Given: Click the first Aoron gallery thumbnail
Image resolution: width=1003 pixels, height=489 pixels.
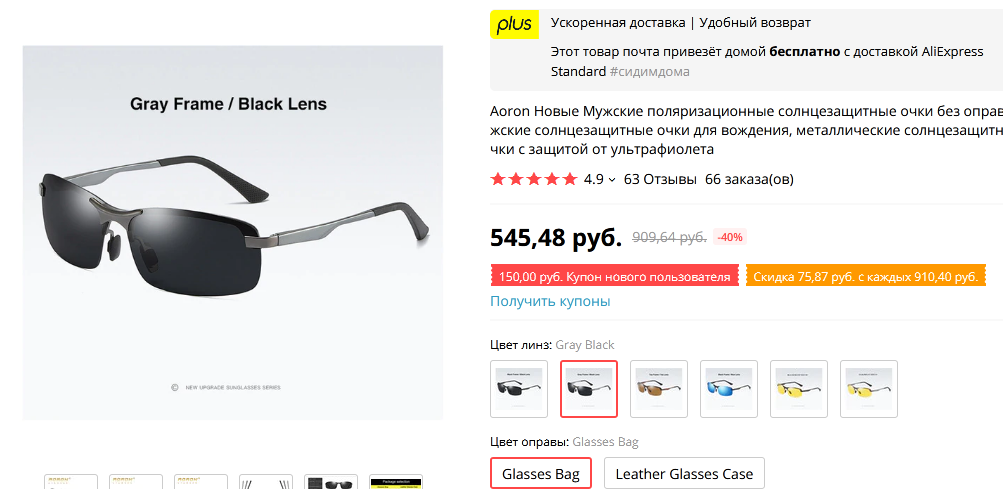Looking at the screenshot, I should click(70, 481).
